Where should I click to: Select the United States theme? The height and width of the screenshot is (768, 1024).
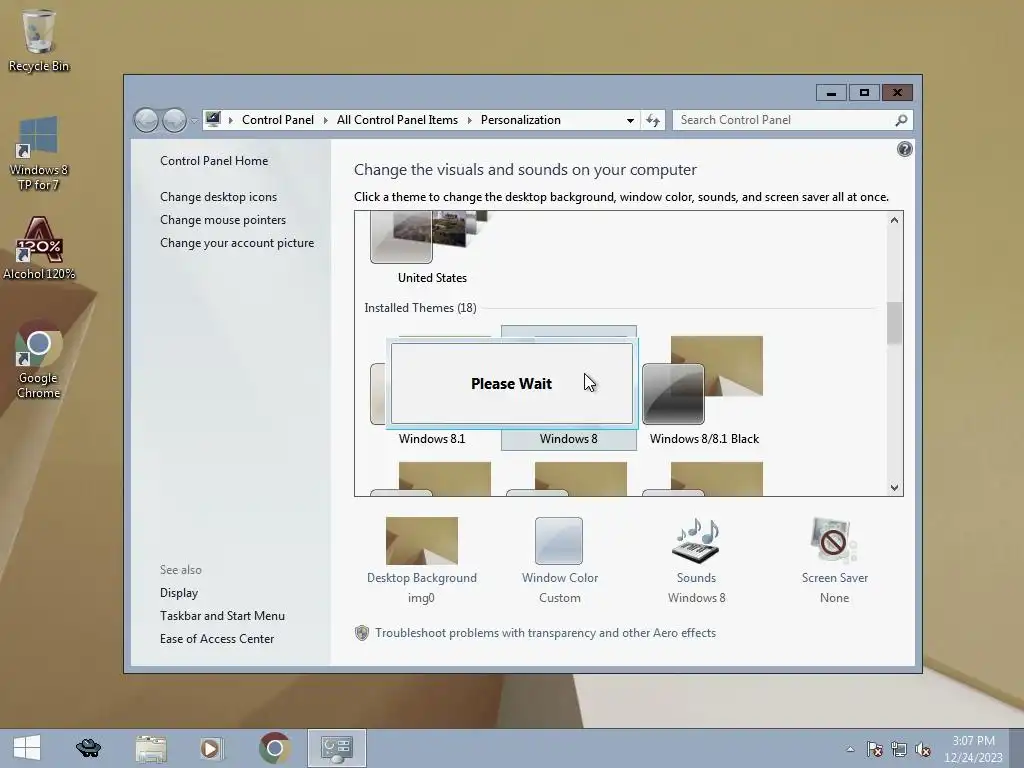point(432,248)
